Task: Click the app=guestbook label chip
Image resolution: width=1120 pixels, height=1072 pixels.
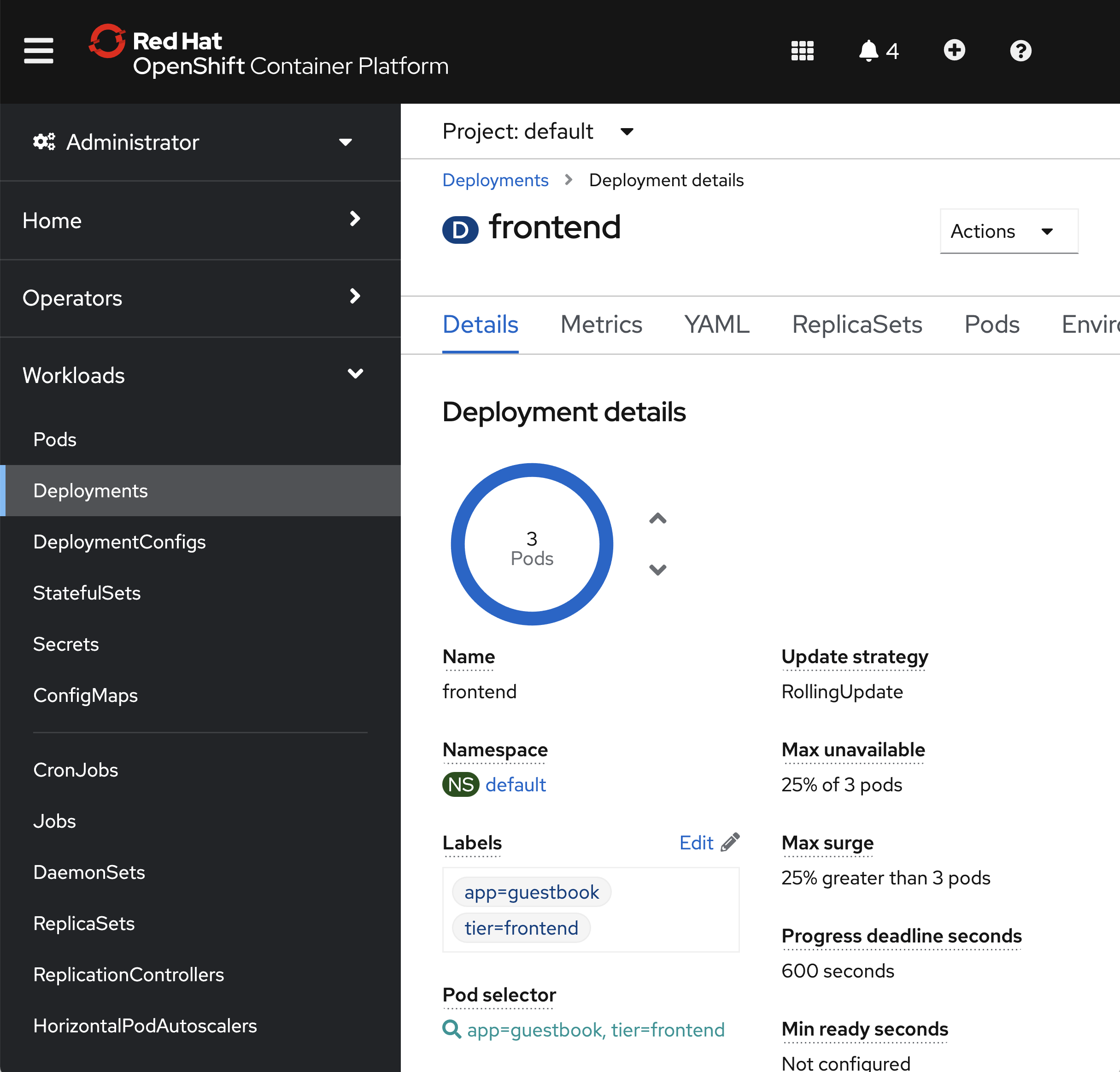Action: click(532, 892)
